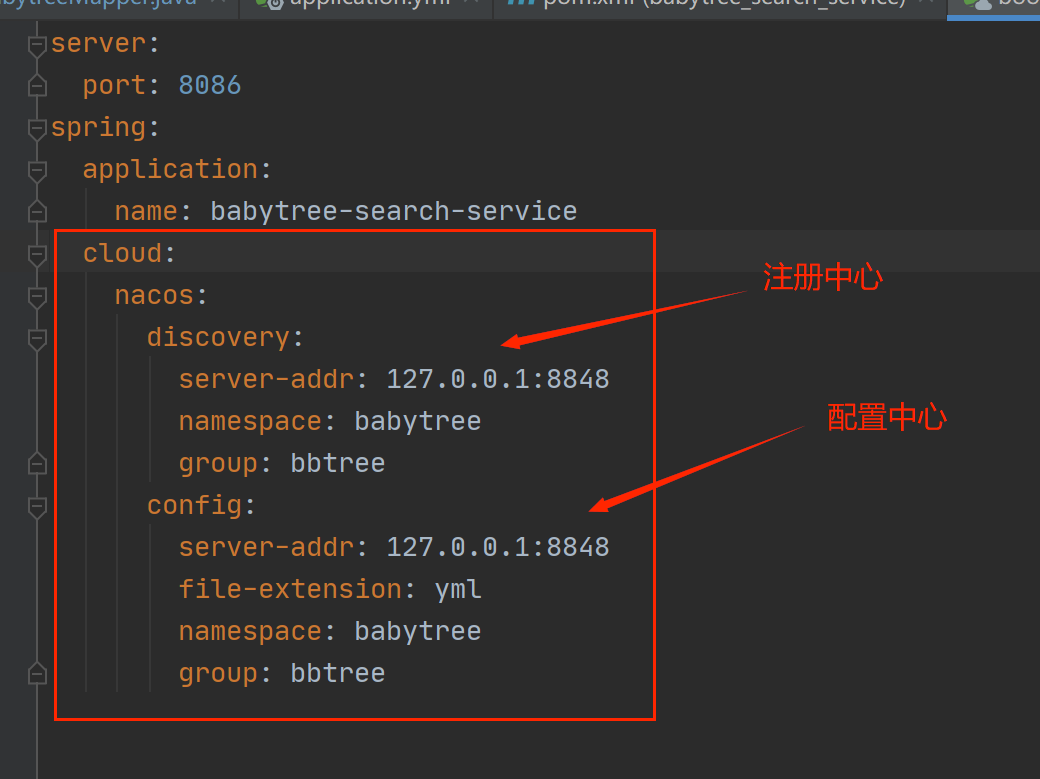Collapse the cloud block fold marker
The width and height of the screenshot is (1040, 779).
[37, 254]
